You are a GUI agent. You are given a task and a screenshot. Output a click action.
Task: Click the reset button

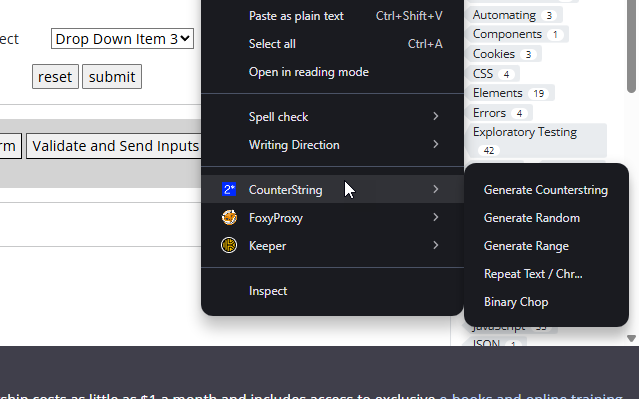coord(55,76)
